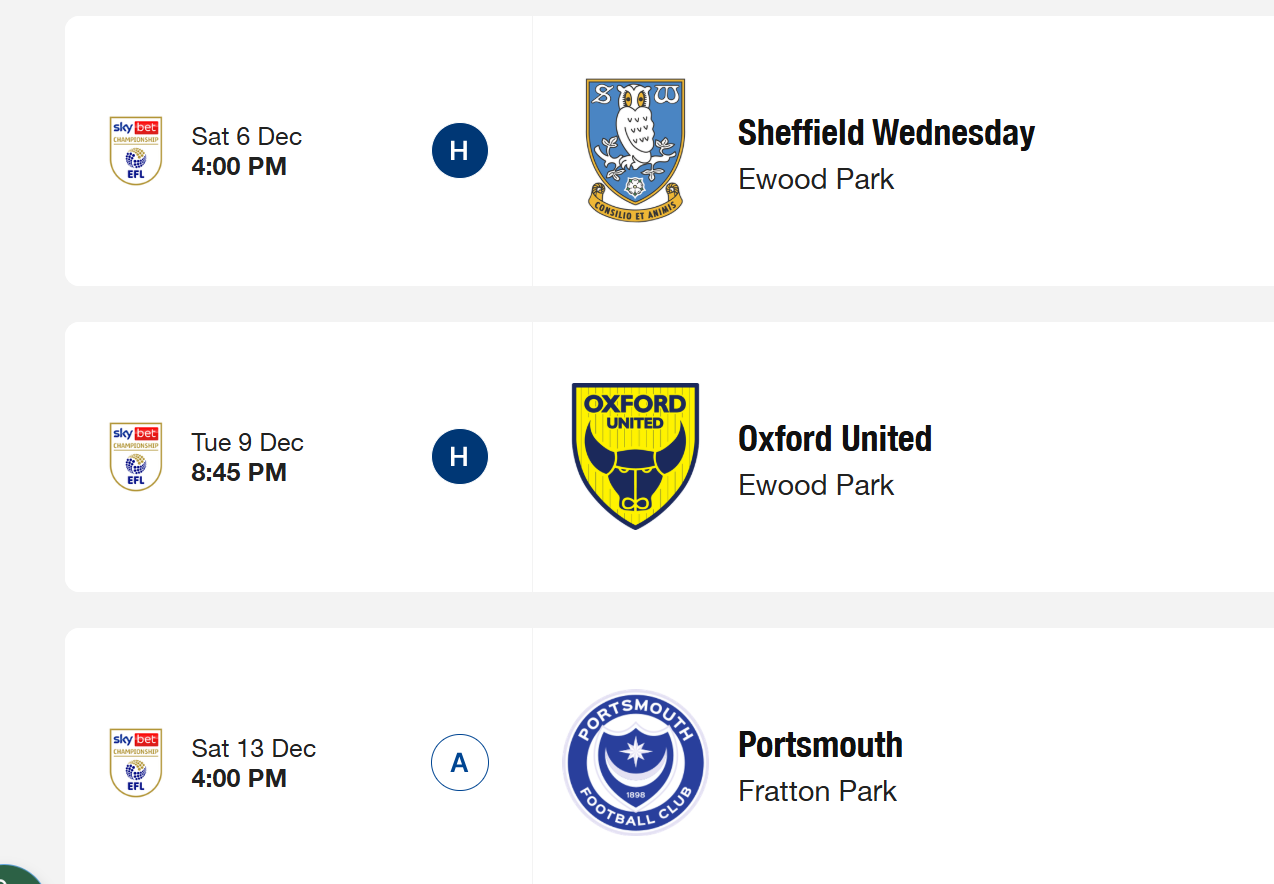
Task: Click Sky Bet Championship logo beside Sheffield Wednesday fixture
Action: pyautogui.click(x=135, y=151)
